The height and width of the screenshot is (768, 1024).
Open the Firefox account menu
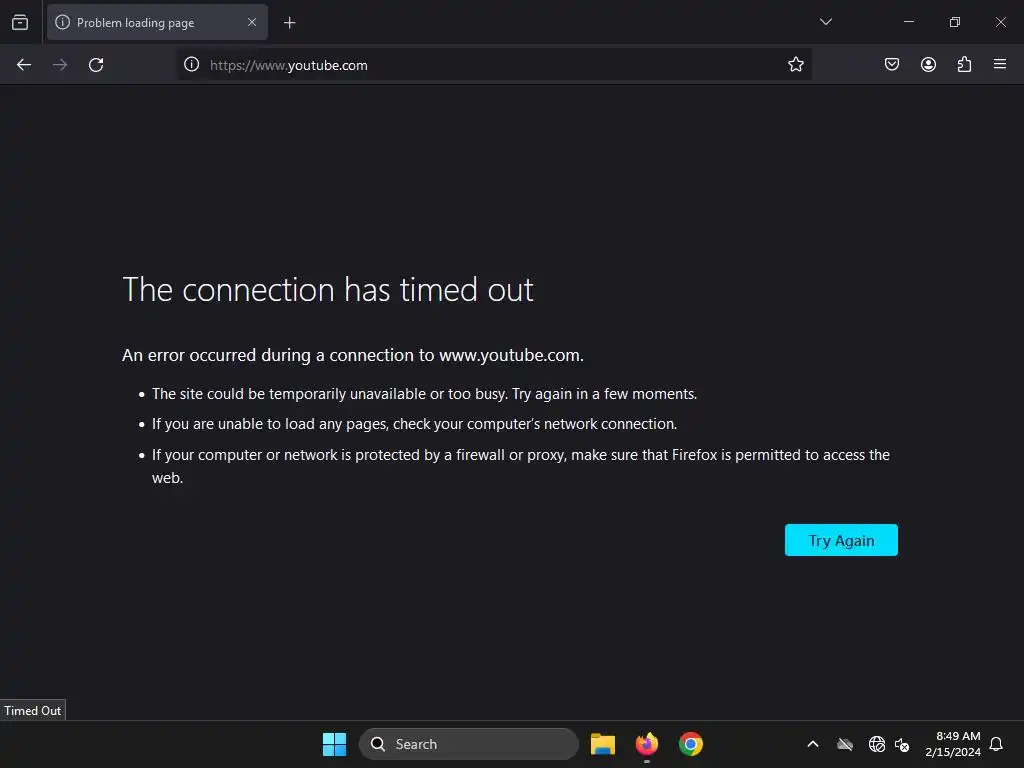tap(928, 65)
